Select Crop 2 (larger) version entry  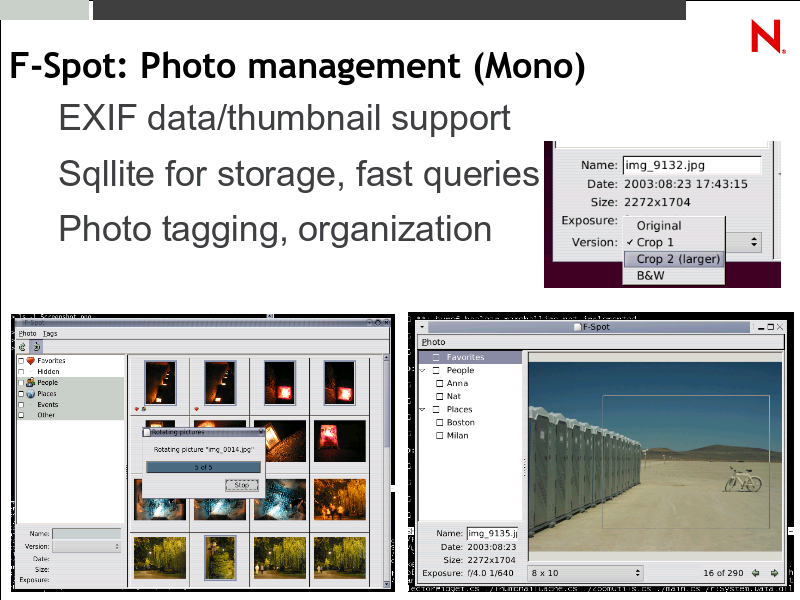pos(673,259)
